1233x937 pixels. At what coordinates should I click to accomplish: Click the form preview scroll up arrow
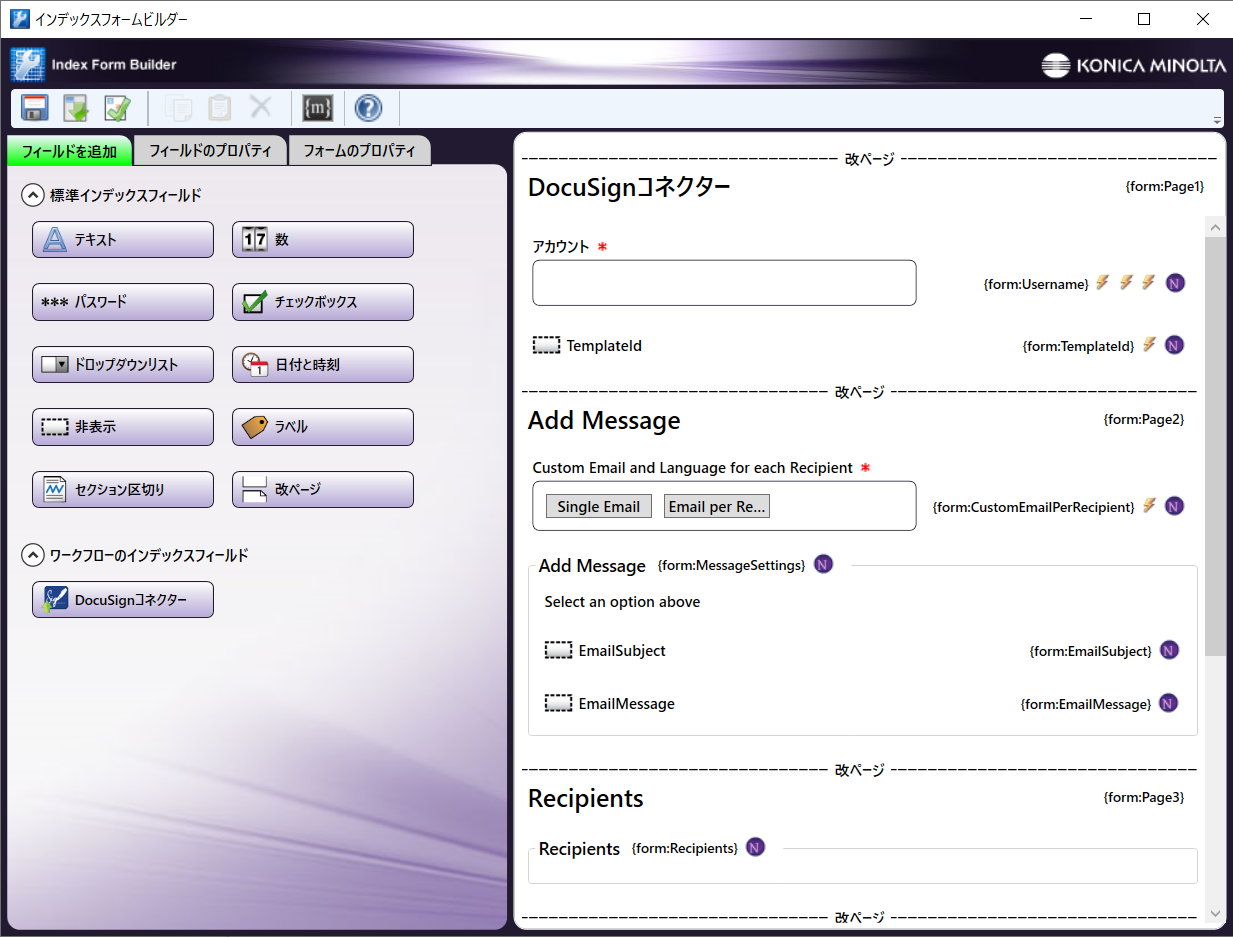(1215, 229)
